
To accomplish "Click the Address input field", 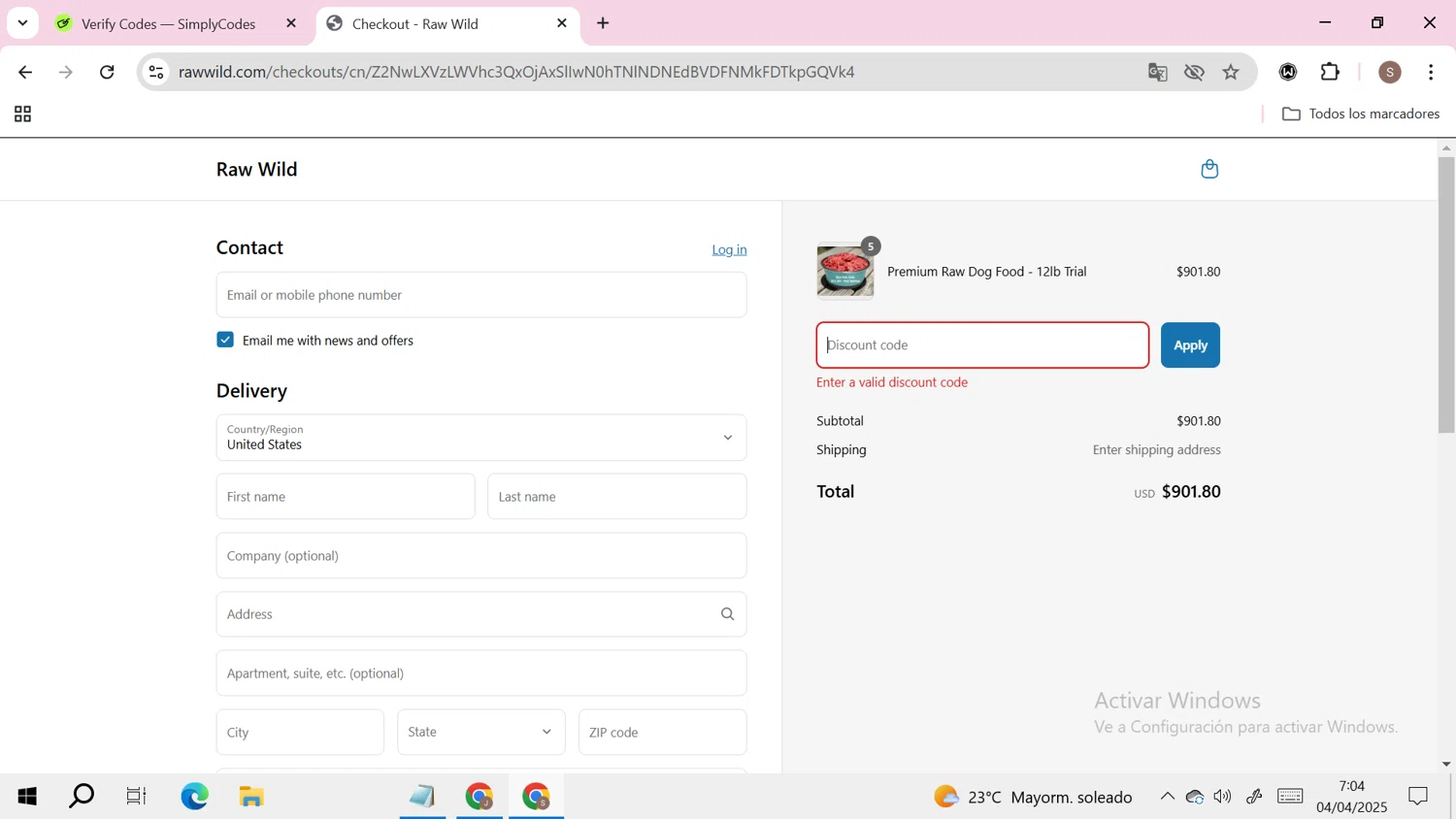I will point(481,614).
